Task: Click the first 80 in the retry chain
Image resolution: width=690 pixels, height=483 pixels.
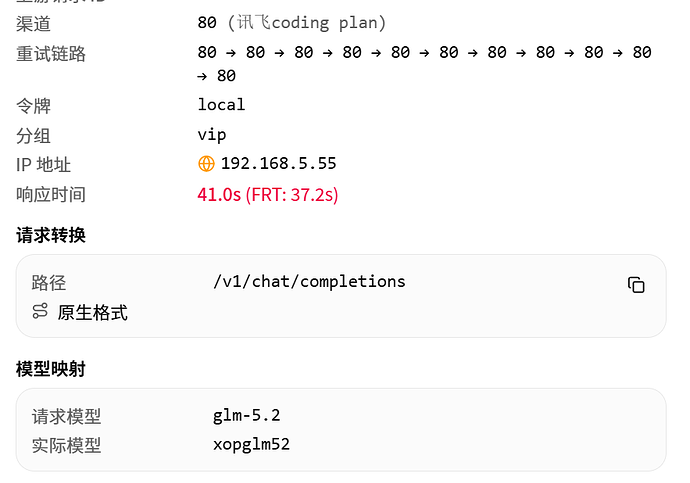Action: click(207, 52)
